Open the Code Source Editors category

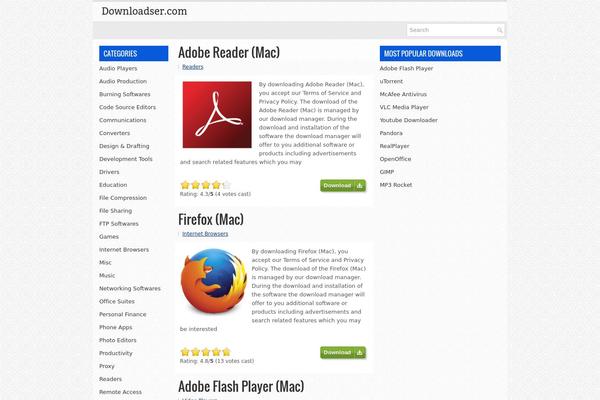(x=127, y=107)
